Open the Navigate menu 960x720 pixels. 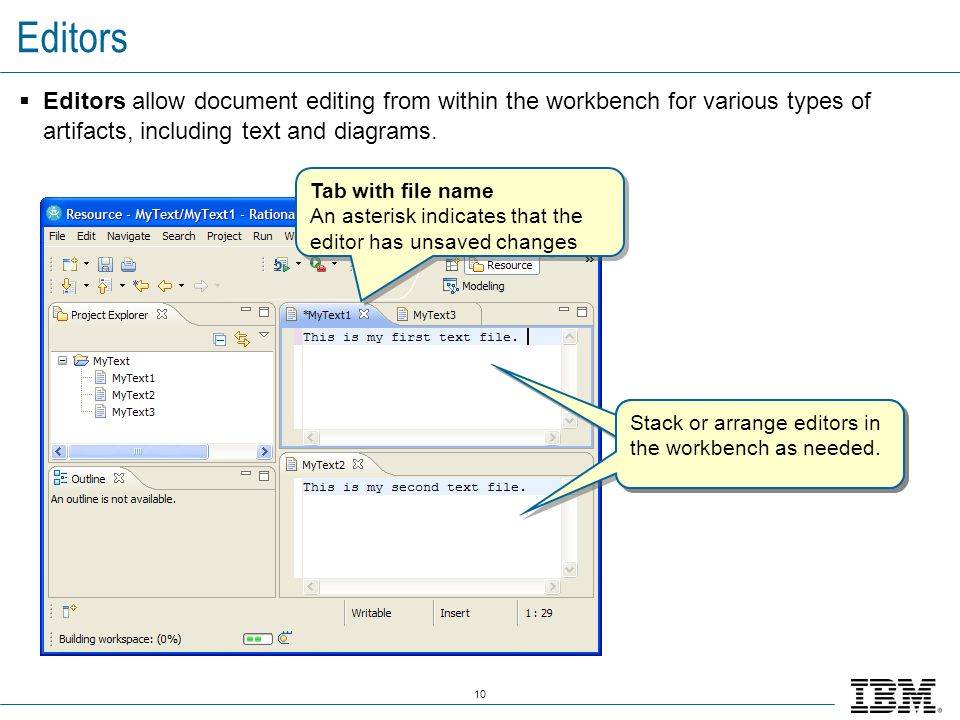(129, 236)
